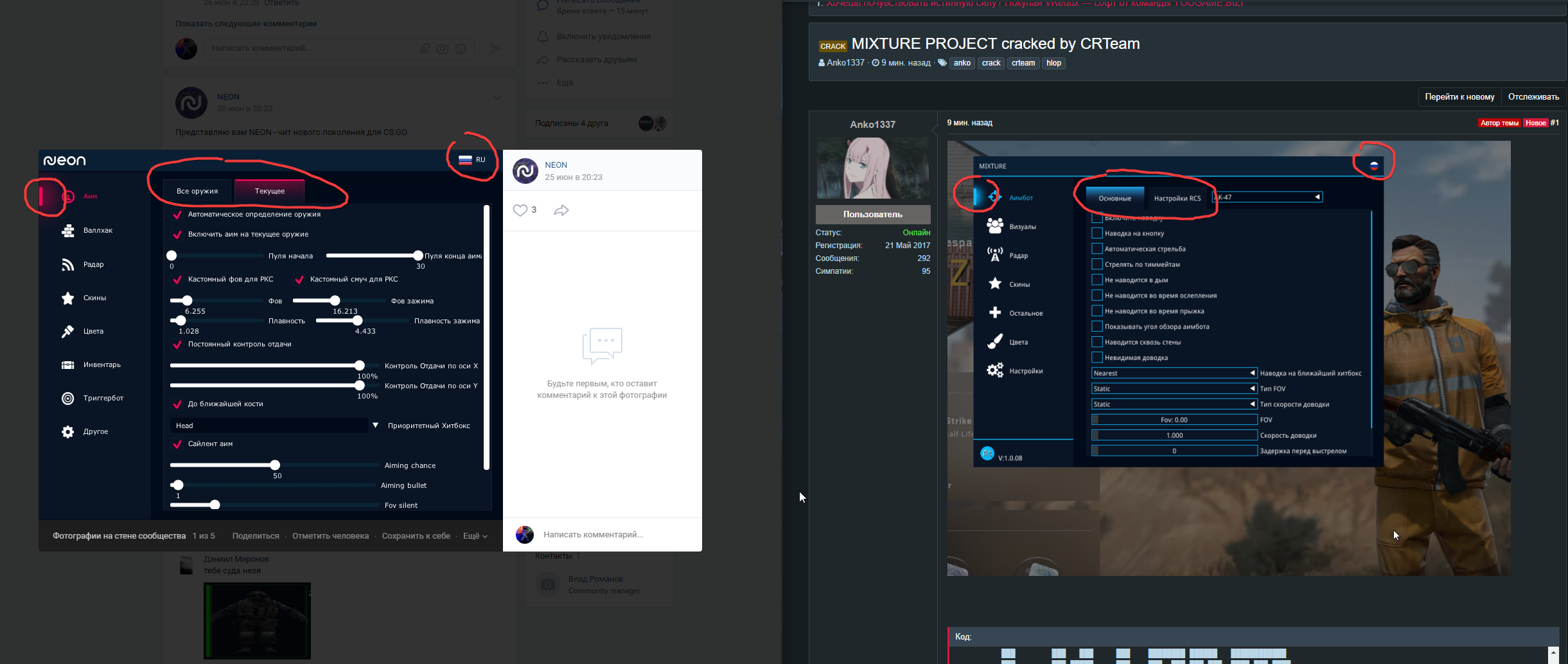Open the Триггербот target icon
Viewport: 1568px width, 664px height.
pyautogui.click(x=68, y=398)
